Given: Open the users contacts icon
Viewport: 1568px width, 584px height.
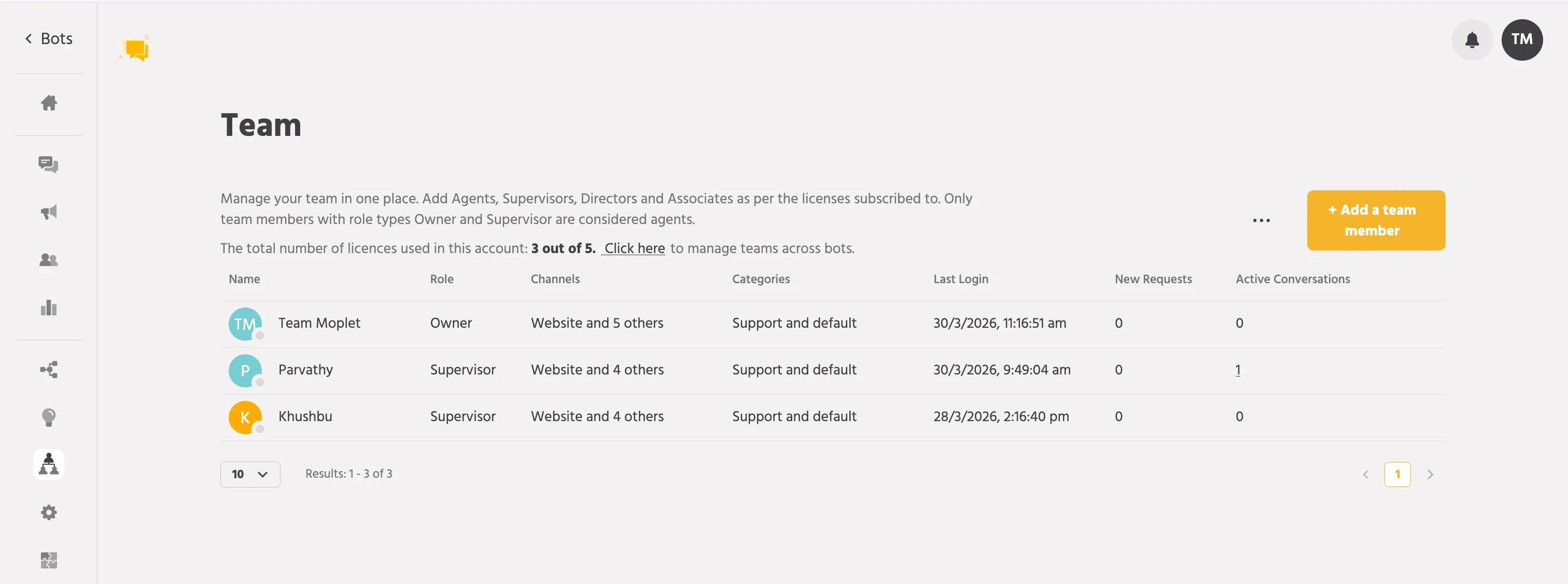Looking at the screenshot, I should coord(49,260).
